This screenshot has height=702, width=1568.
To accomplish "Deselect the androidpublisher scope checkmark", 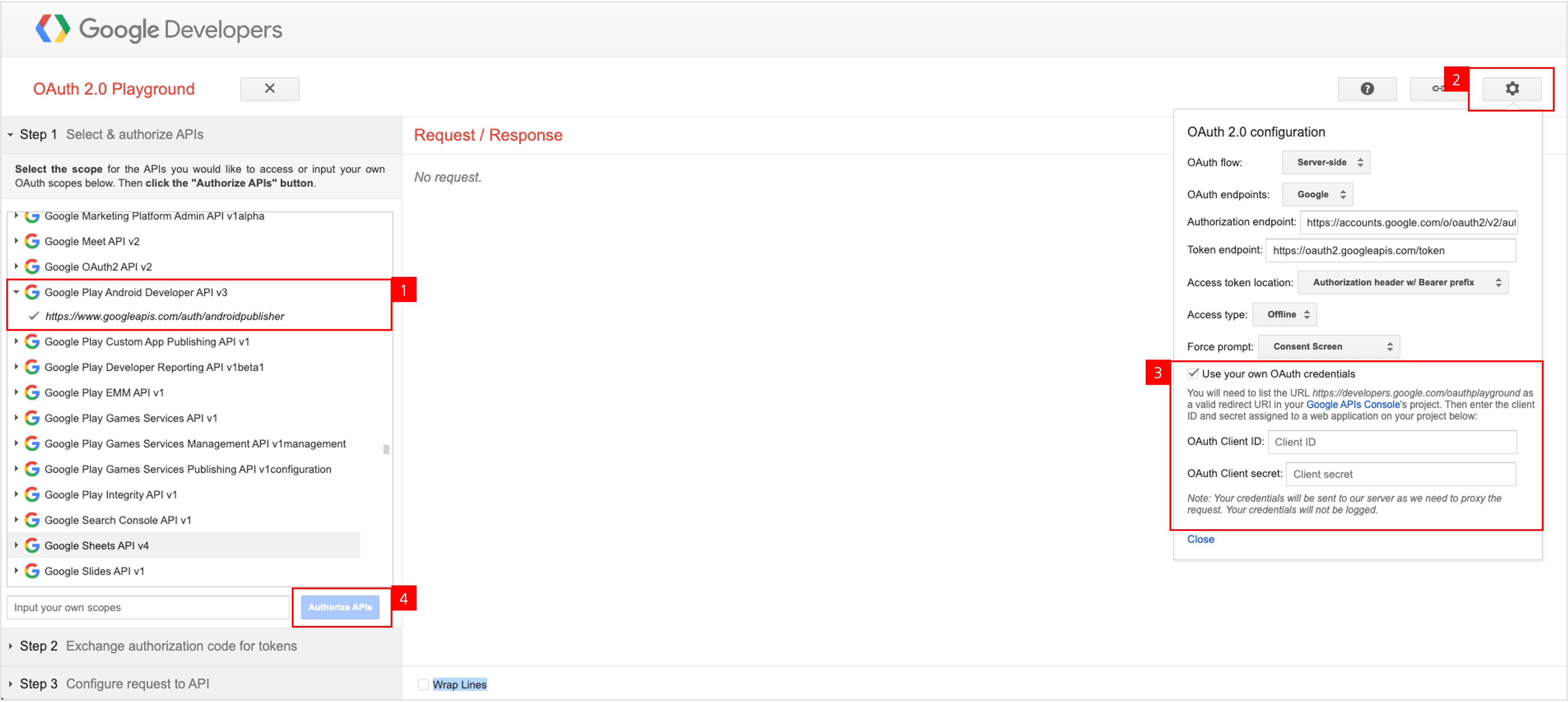I will [x=34, y=316].
